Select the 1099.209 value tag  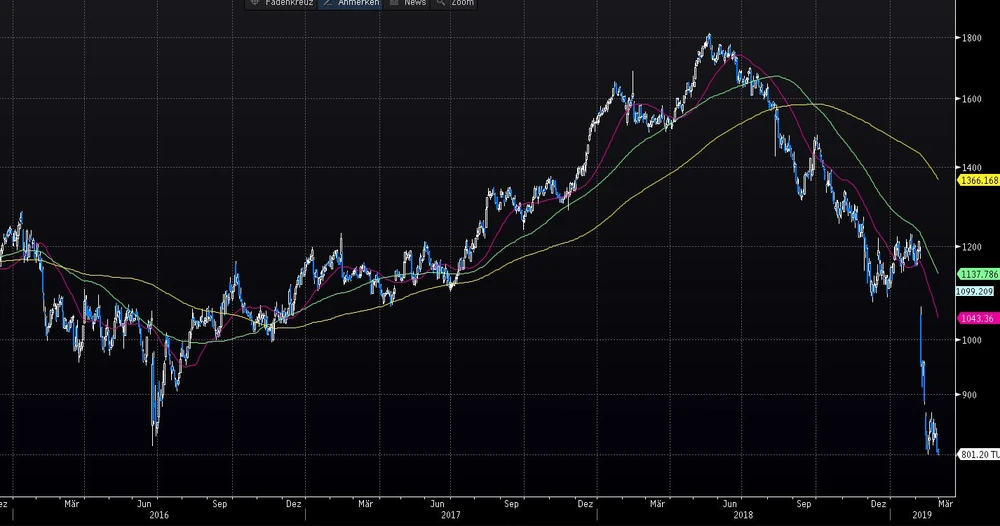976,291
